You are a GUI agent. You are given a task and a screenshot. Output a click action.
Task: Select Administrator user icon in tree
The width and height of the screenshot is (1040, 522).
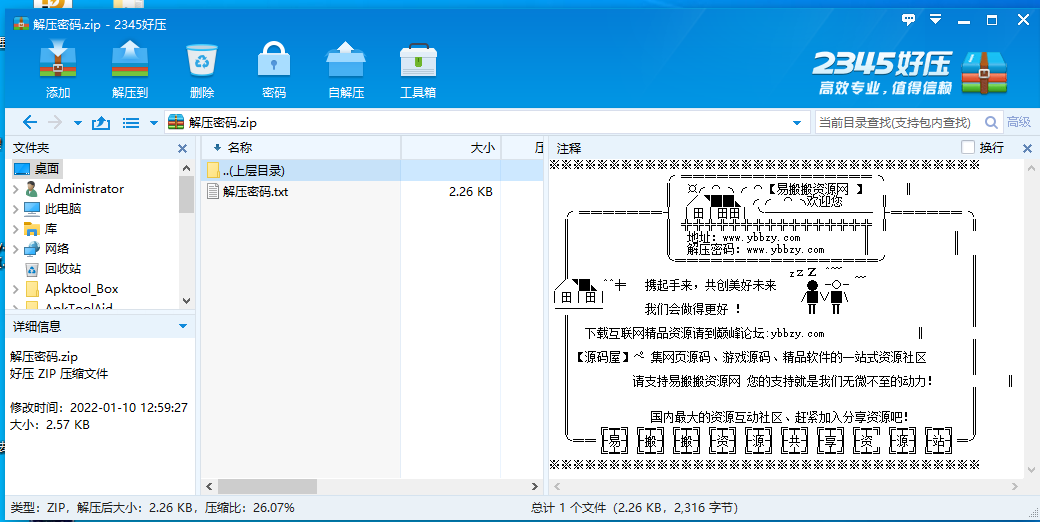(x=32, y=189)
